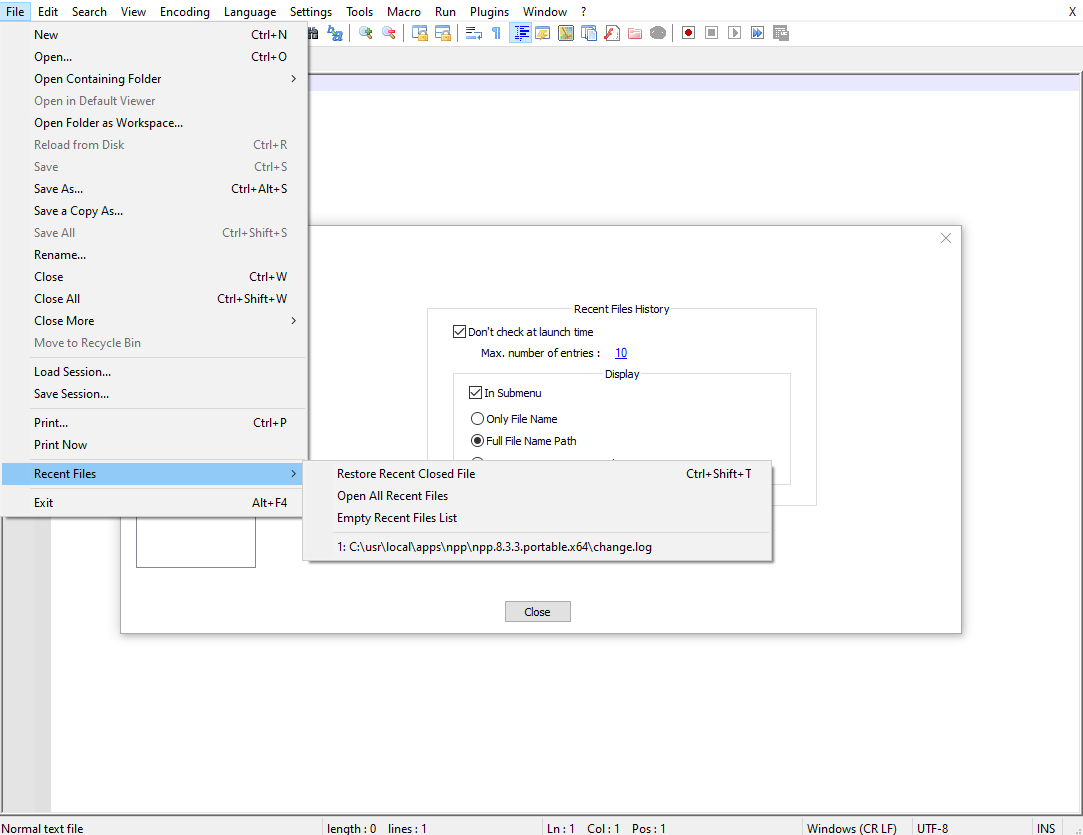Viewport: 1083px width, 835px height.
Task: Click INS indicator in status bar
Action: coord(1046,828)
